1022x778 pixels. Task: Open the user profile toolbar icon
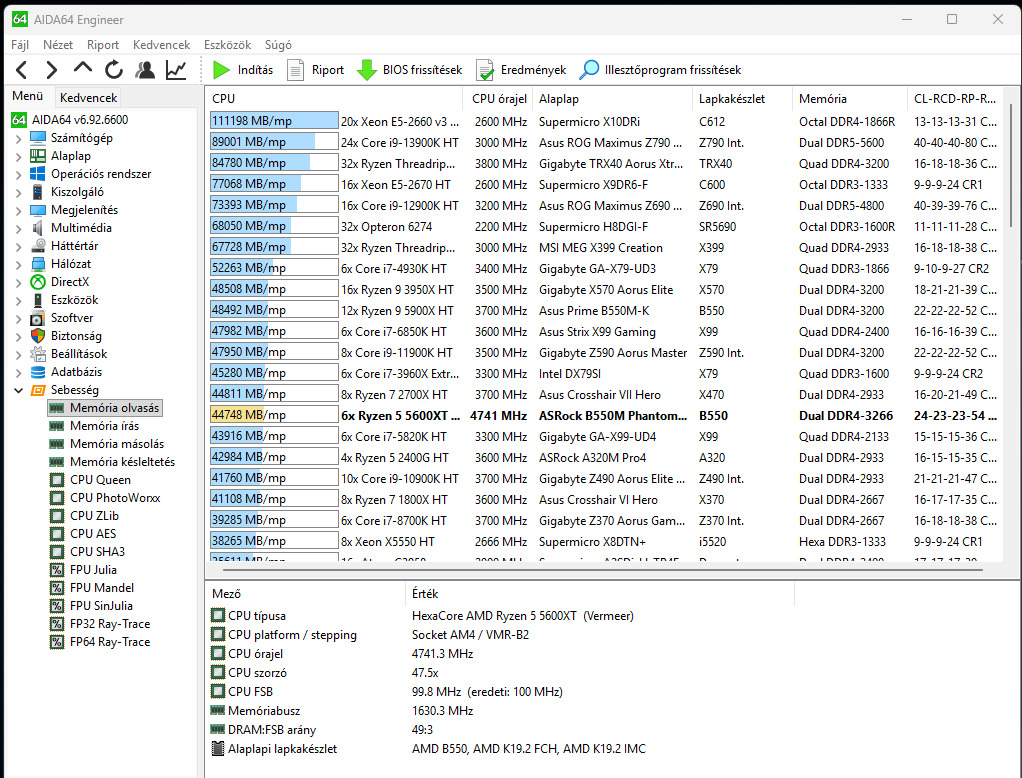point(145,70)
